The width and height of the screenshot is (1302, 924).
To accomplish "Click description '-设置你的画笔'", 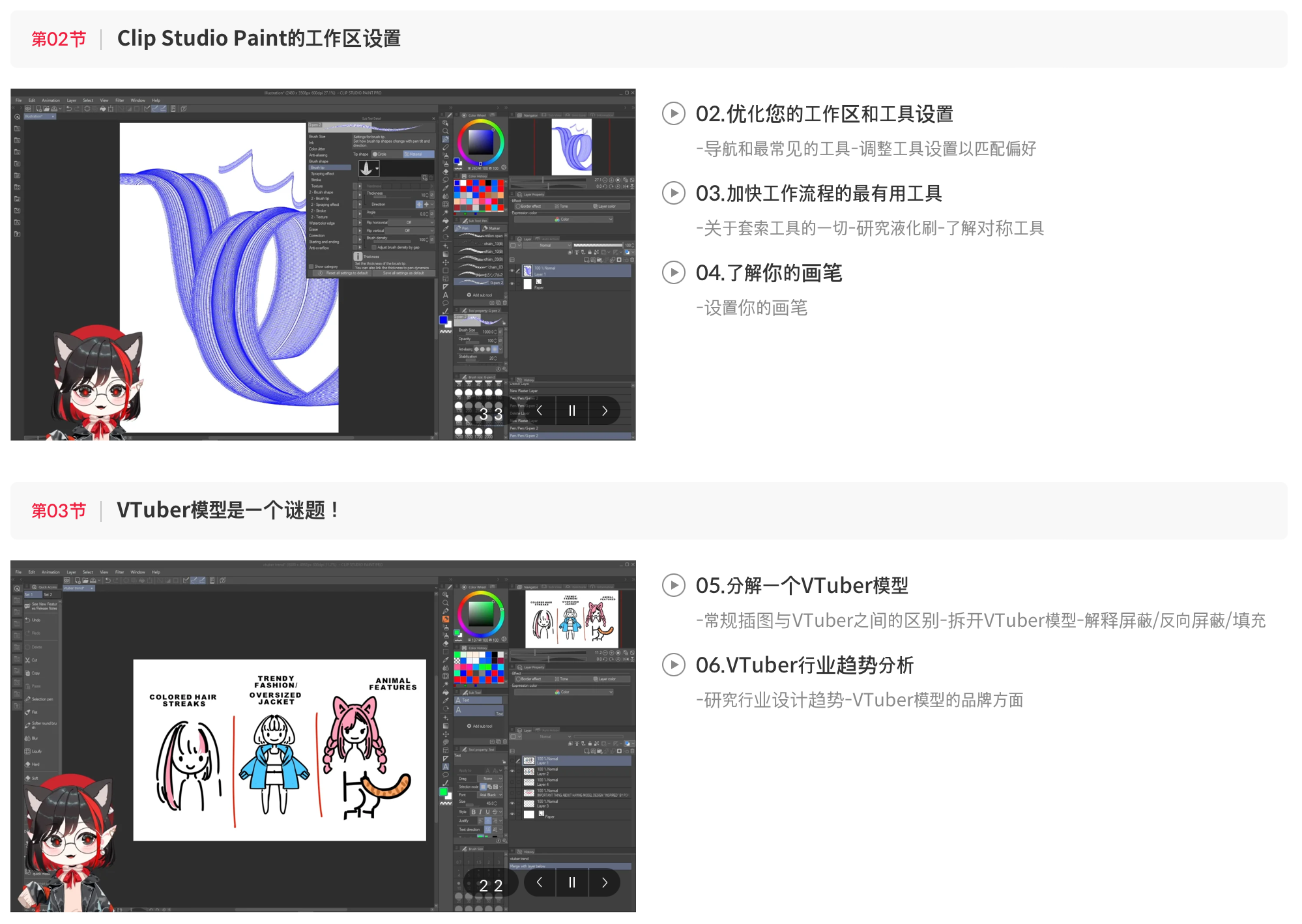I will (x=751, y=308).
